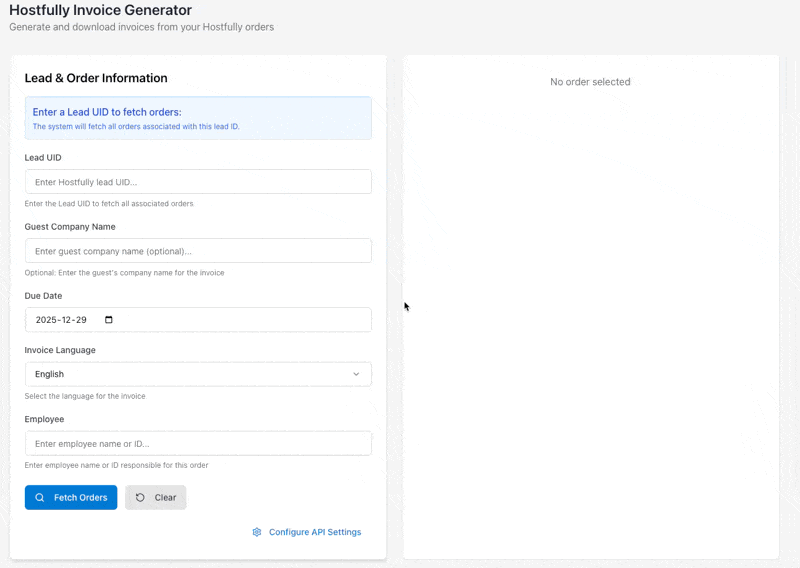Click hint about guest's company name for invoice

point(124,273)
